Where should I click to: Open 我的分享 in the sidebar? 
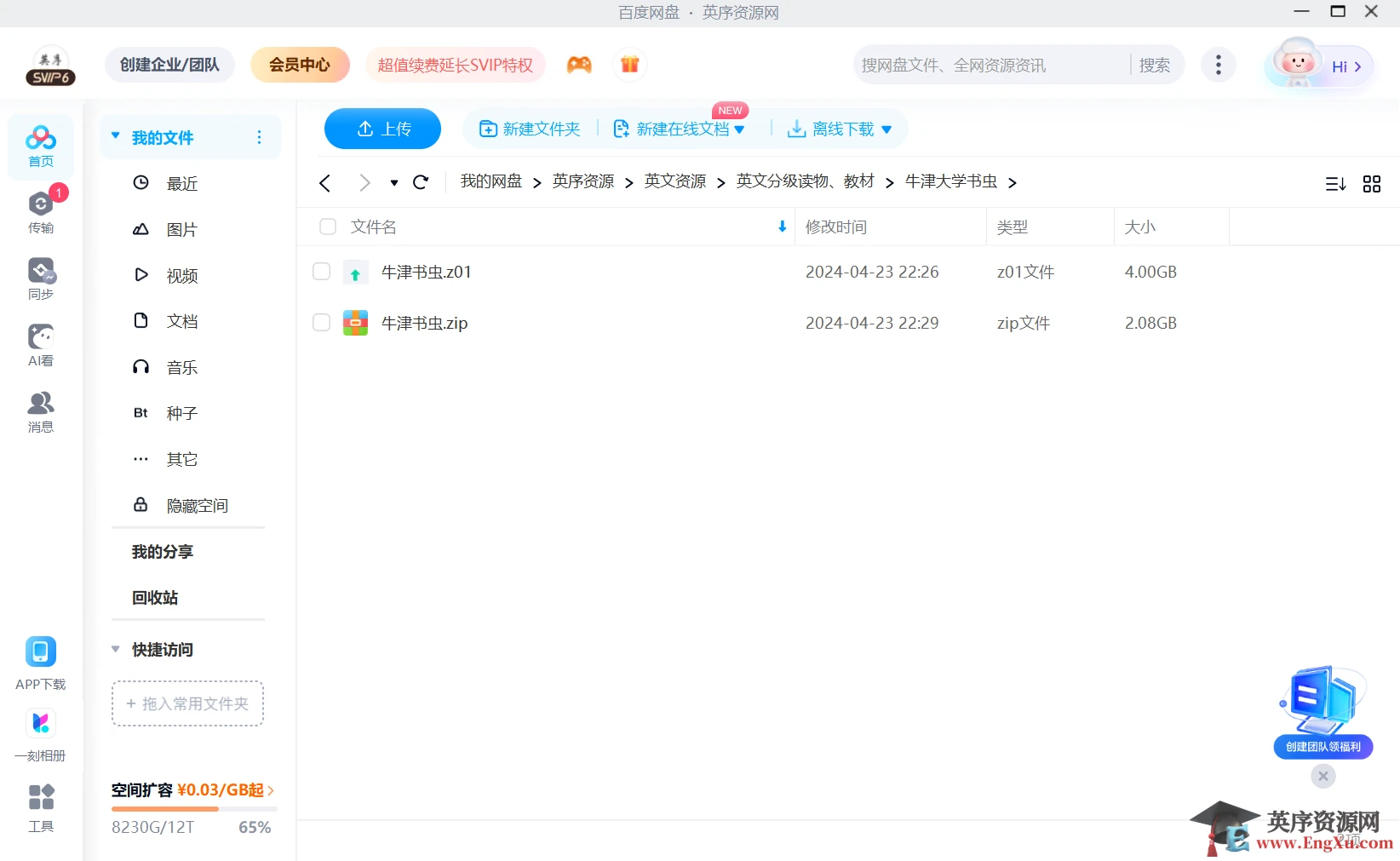(163, 552)
